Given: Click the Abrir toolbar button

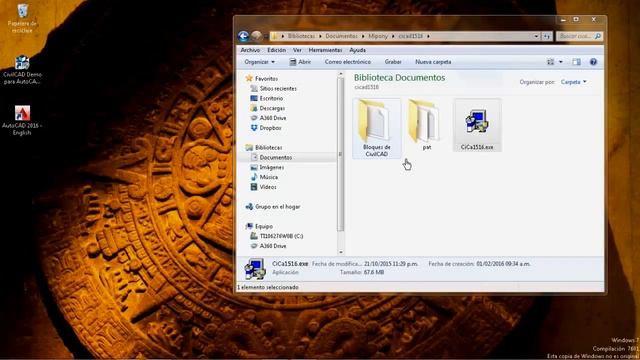Looking at the screenshot, I should click(300, 62).
